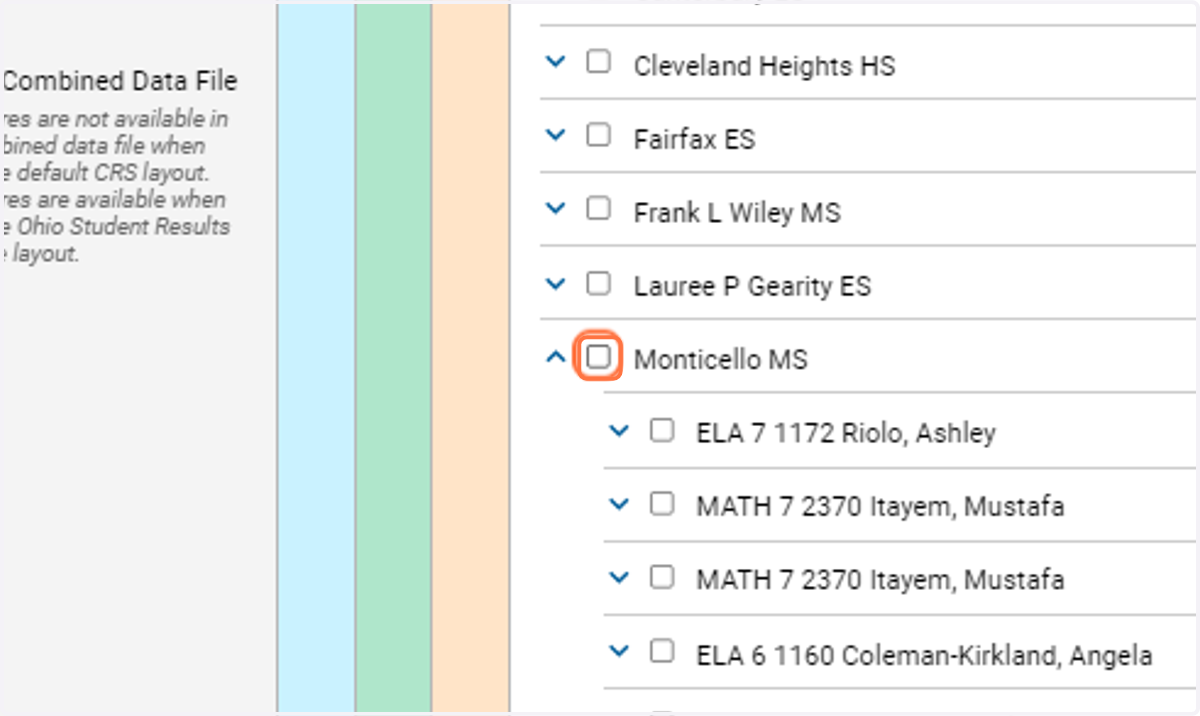Tick the Fairfax ES checkbox
This screenshot has height=716, width=1200.
click(598, 135)
